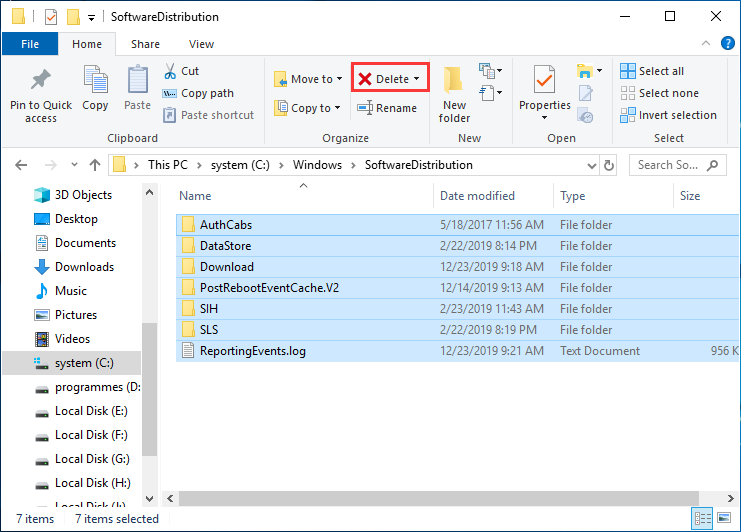Switch to the View ribbon tab
The height and width of the screenshot is (532, 741).
pos(201,44)
